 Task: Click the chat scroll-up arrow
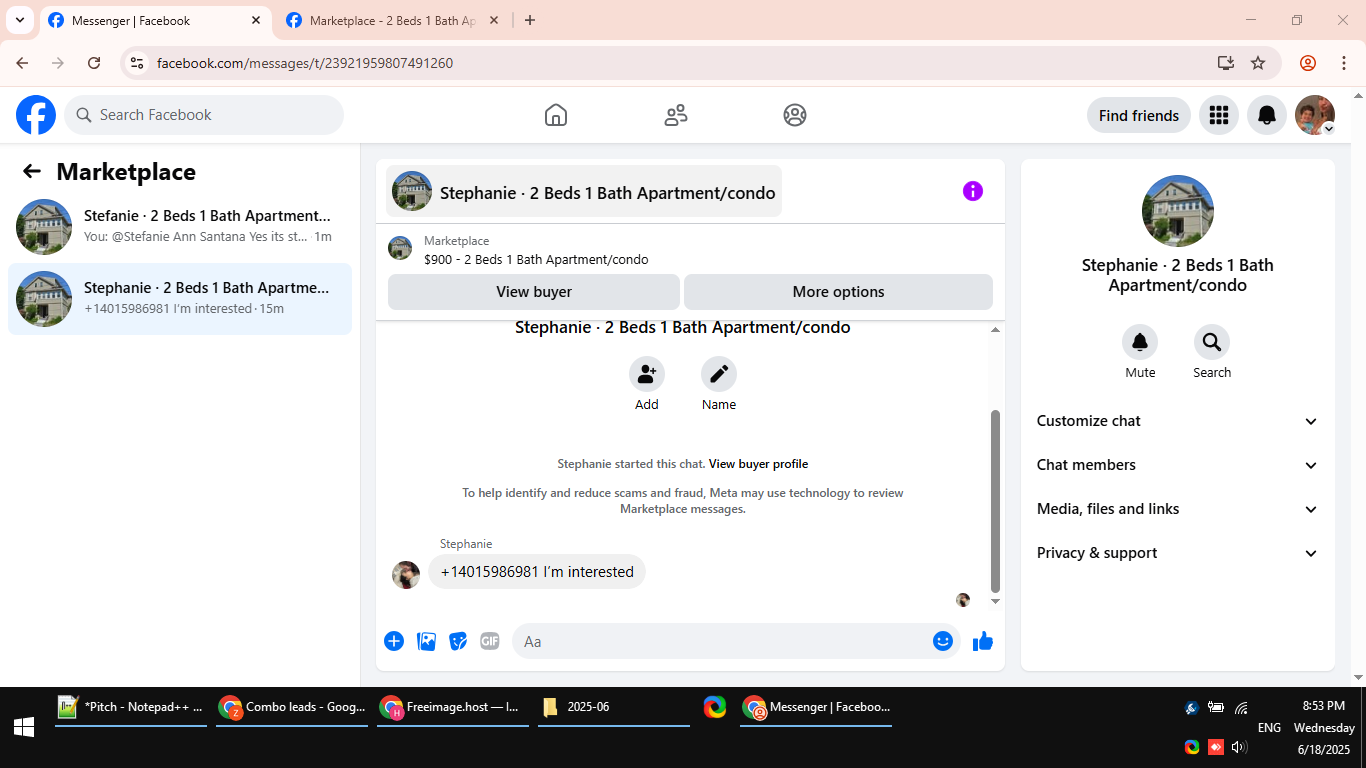995,330
